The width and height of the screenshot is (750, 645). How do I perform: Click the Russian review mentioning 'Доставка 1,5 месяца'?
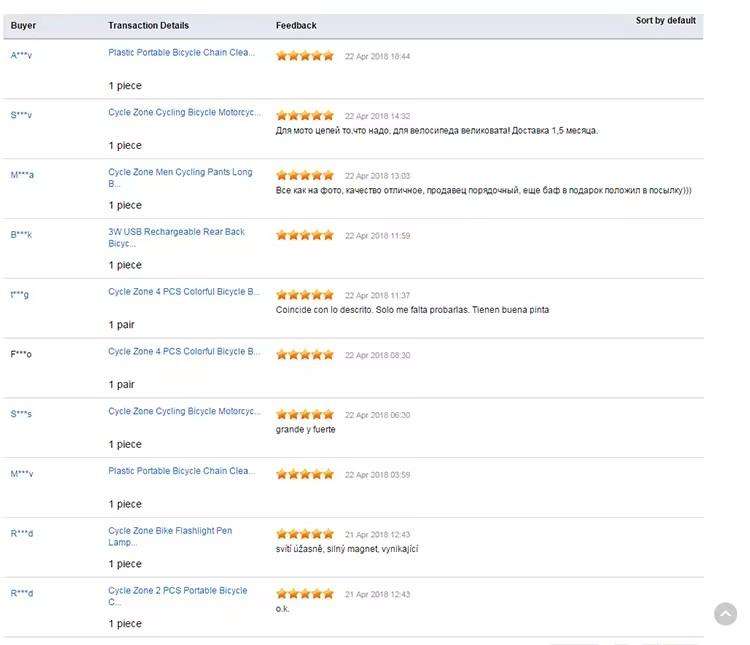tap(437, 131)
